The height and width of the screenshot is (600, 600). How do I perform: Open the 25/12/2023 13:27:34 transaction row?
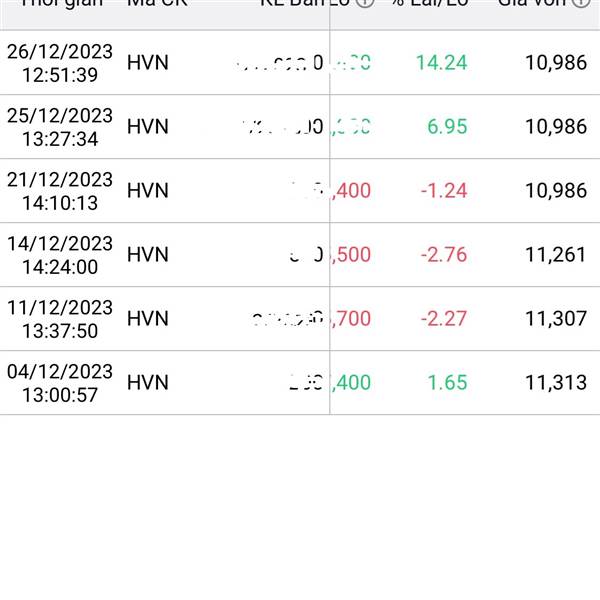[x=300, y=127]
